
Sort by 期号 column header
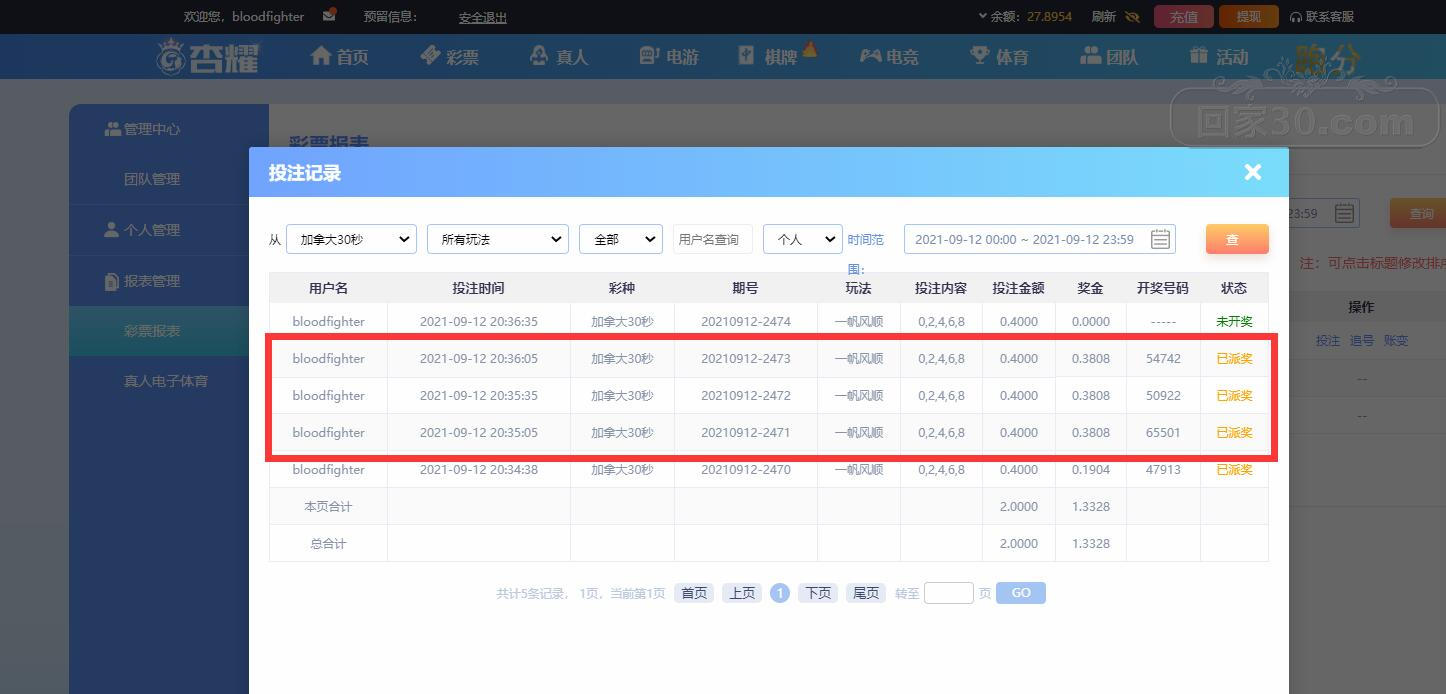click(745, 288)
